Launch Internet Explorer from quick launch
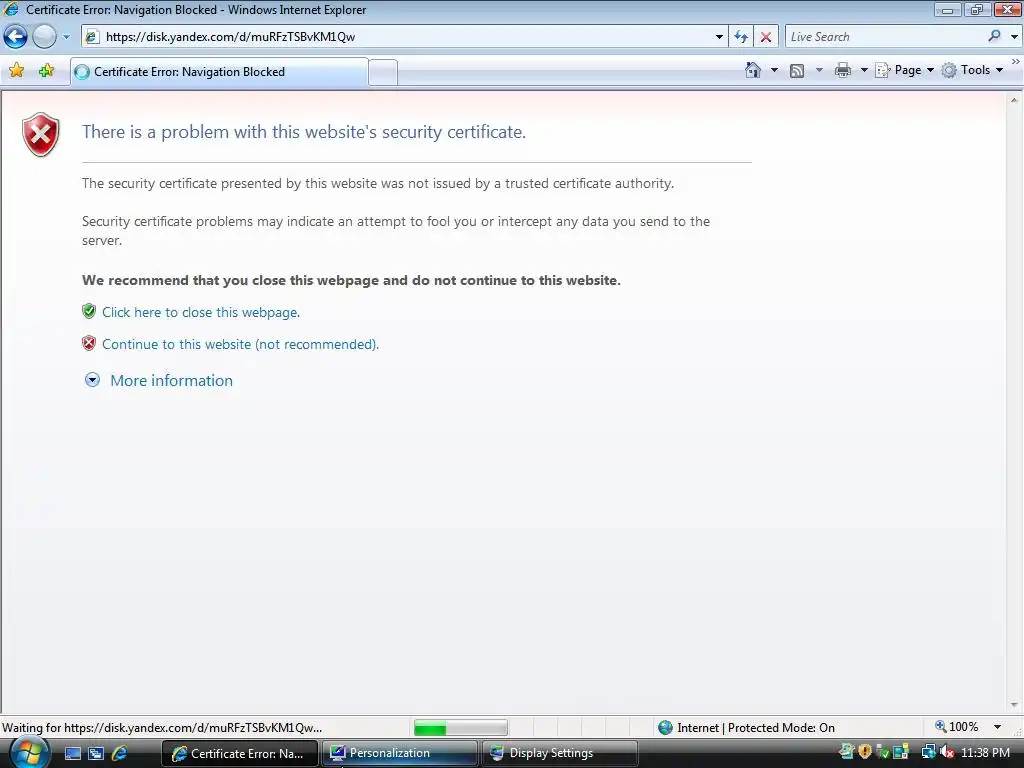Viewport: 1024px width, 768px height. pos(120,753)
